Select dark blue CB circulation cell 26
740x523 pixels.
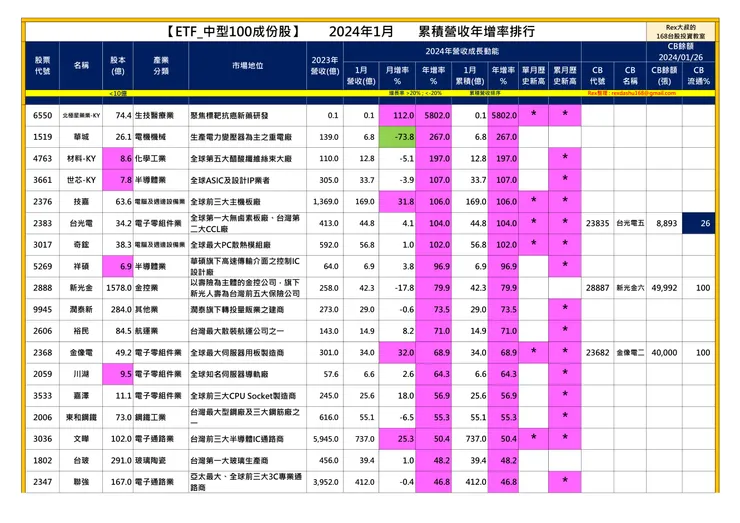click(699, 223)
